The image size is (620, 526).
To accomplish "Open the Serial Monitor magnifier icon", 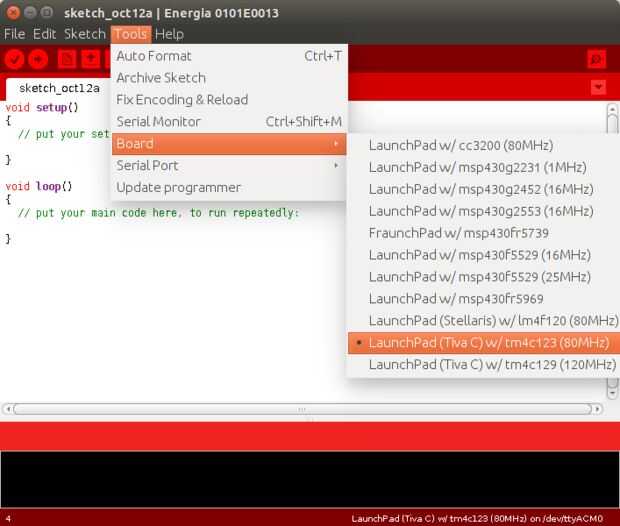I will [x=596, y=59].
